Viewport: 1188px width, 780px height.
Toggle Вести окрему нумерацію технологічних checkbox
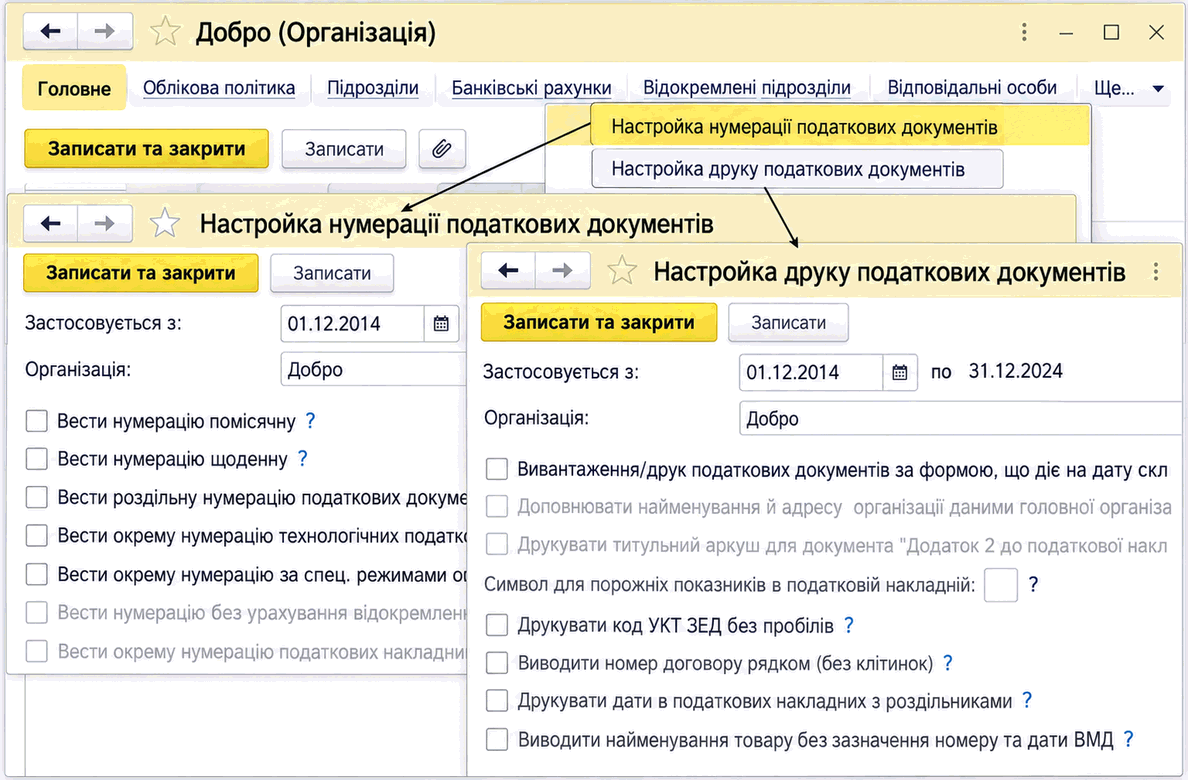[x=36, y=535]
